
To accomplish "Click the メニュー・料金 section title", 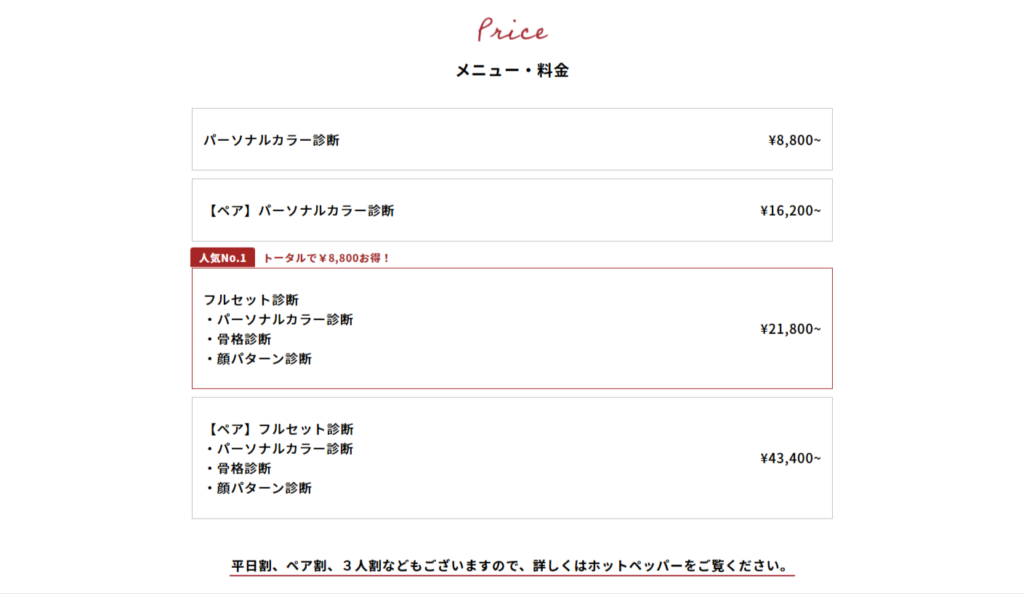I will click(x=512, y=71).
